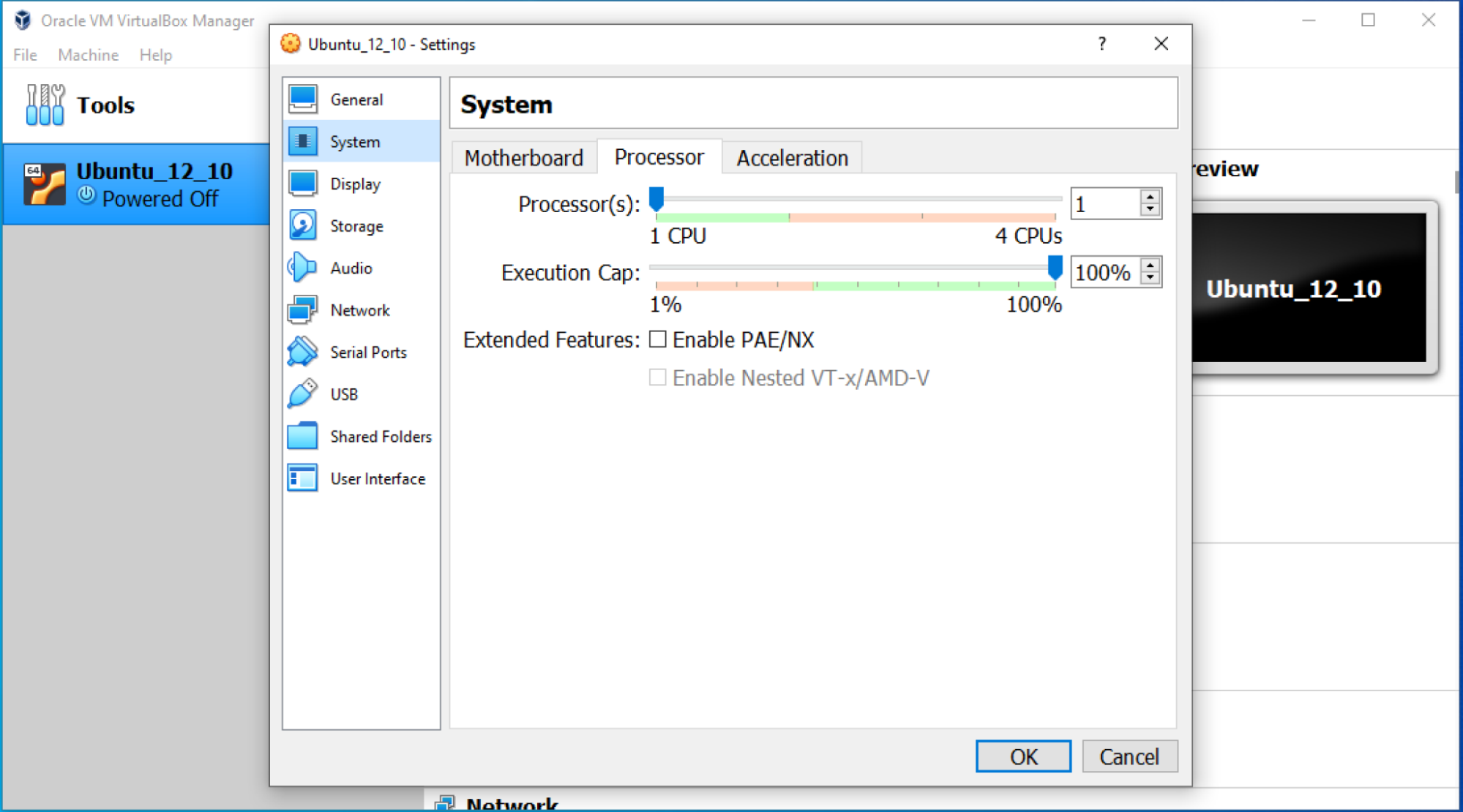Open the Storage settings icon
This screenshot has width=1463, height=812.
click(302, 225)
